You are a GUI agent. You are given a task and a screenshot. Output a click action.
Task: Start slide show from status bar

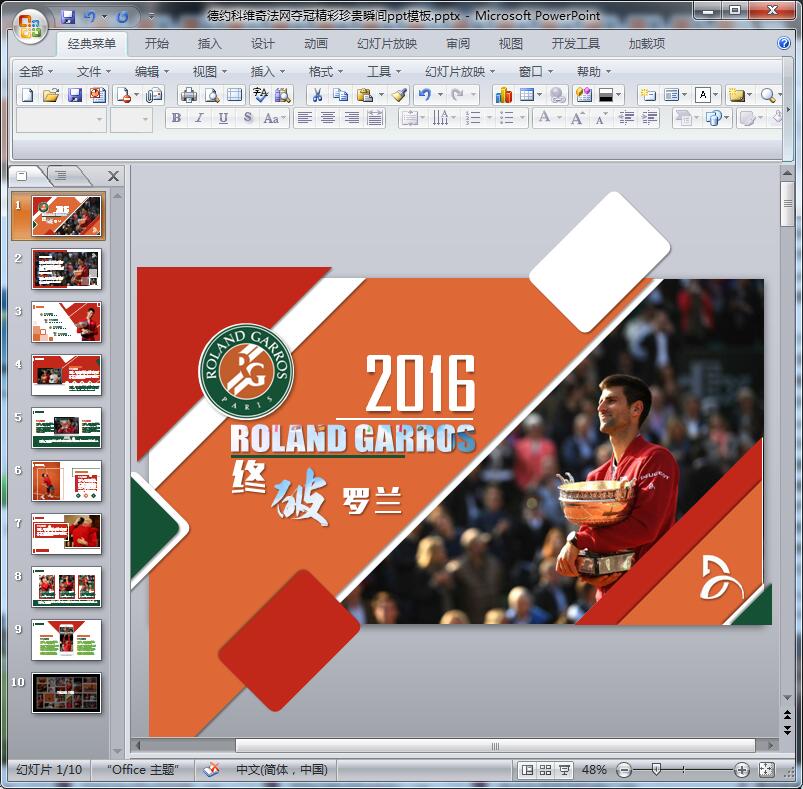click(564, 770)
